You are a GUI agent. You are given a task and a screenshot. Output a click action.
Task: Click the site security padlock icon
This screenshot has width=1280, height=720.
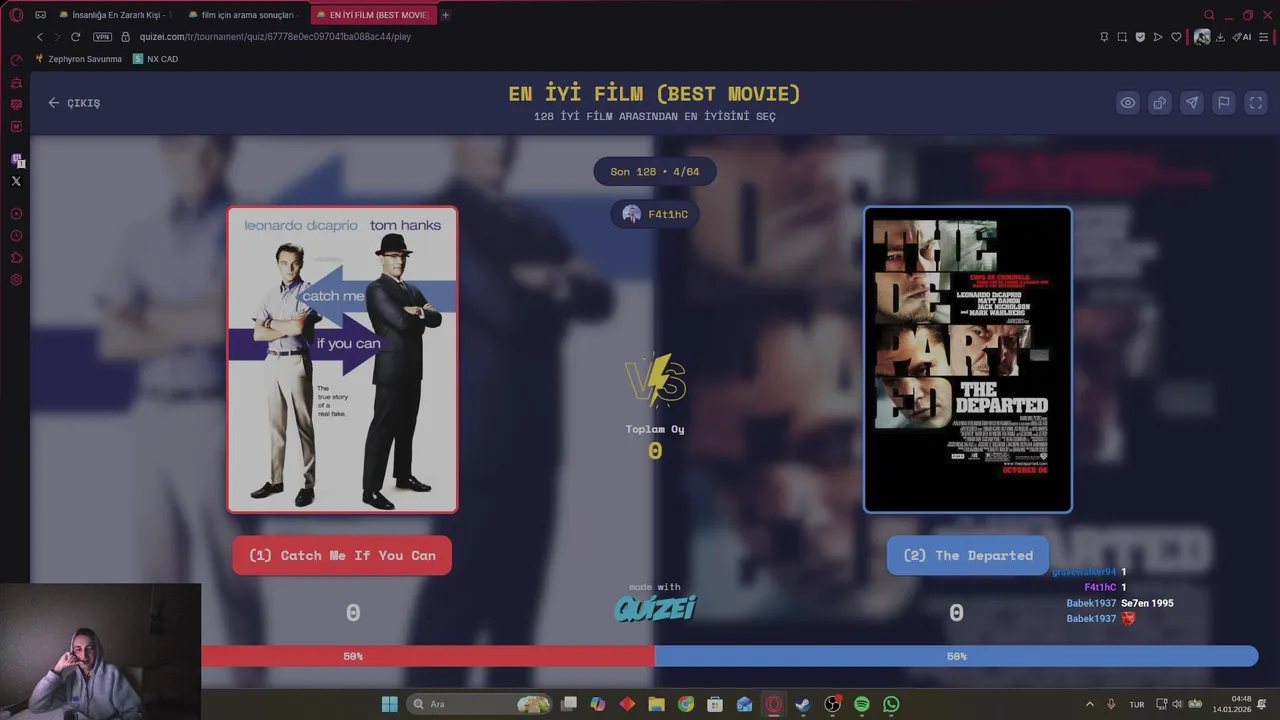[x=126, y=37]
